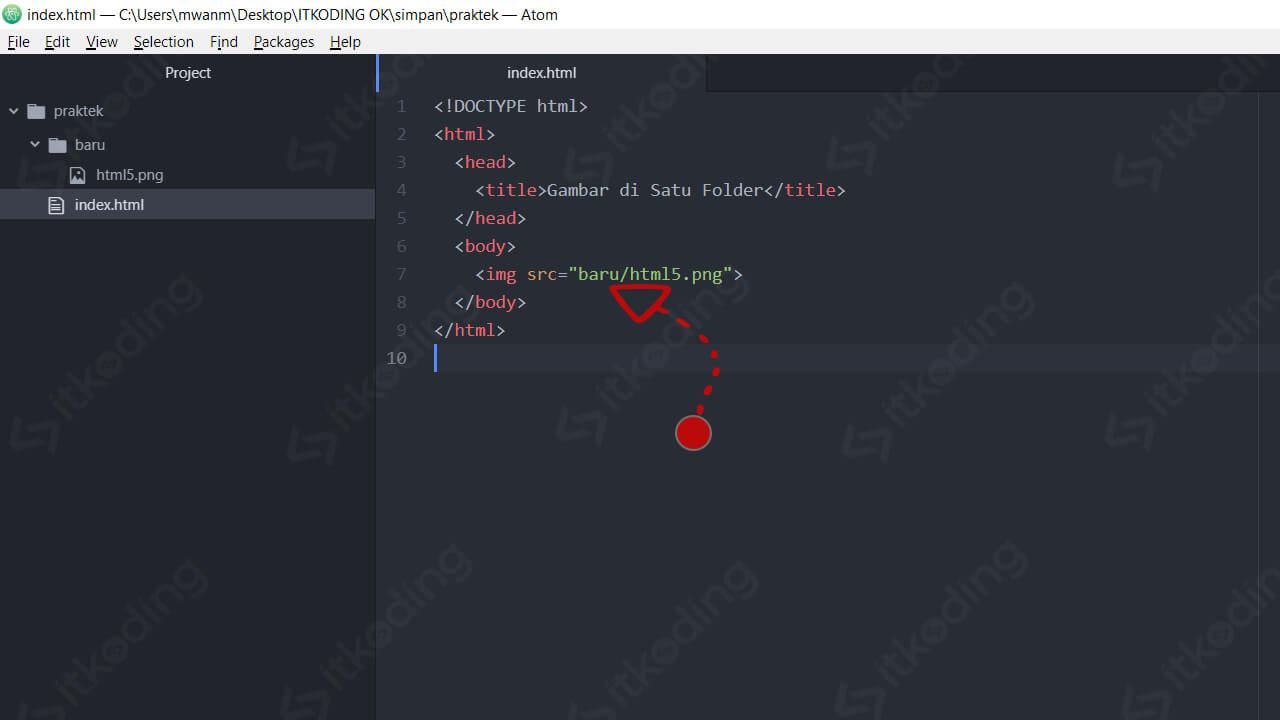Collapse the praktek folder chevron
The image size is (1280, 720).
click(13, 111)
